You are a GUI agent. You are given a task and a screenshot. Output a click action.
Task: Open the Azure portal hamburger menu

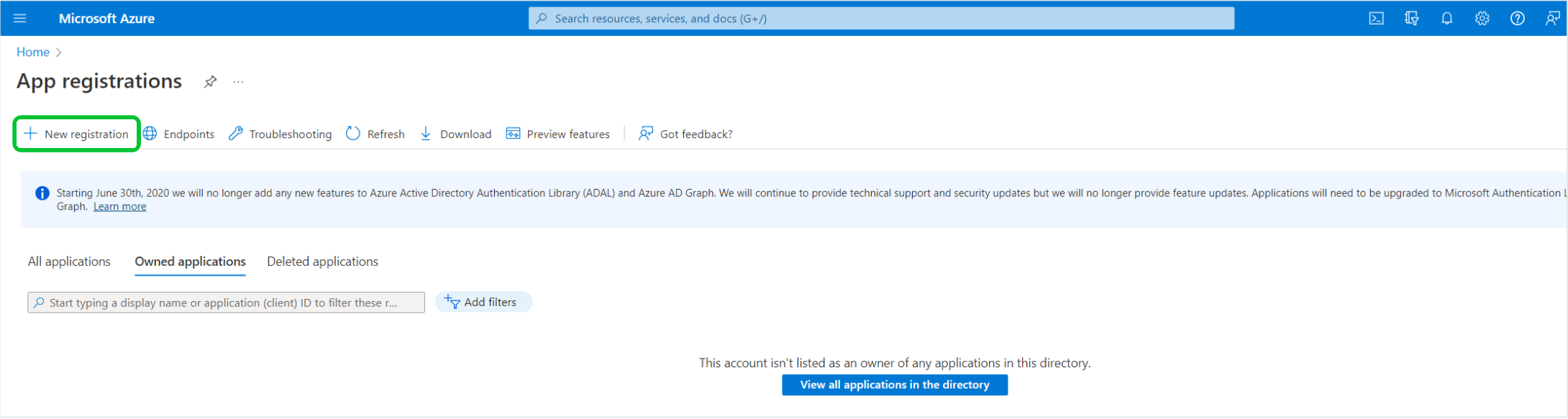(20, 19)
